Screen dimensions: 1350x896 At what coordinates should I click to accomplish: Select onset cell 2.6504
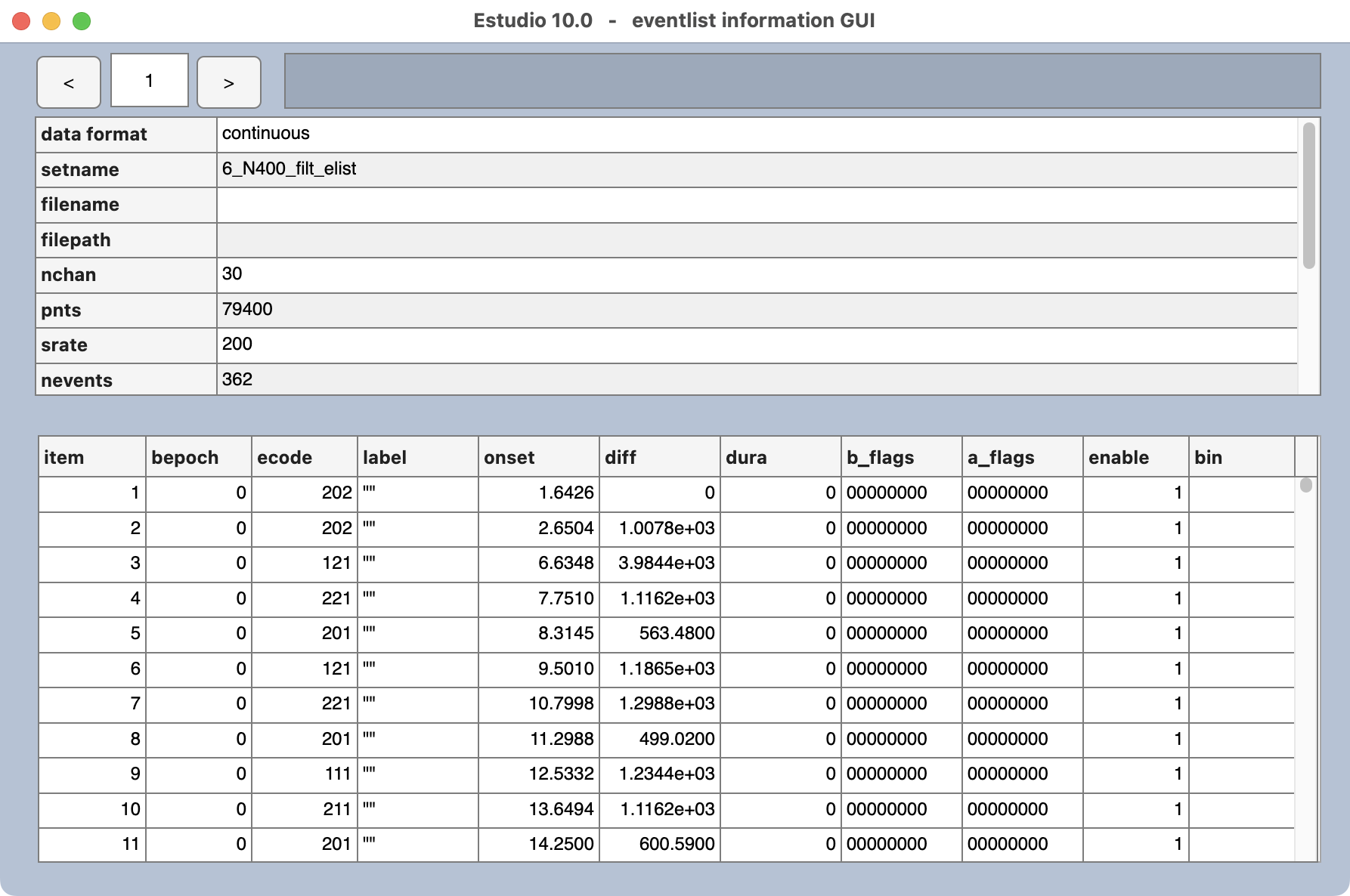[x=539, y=530]
